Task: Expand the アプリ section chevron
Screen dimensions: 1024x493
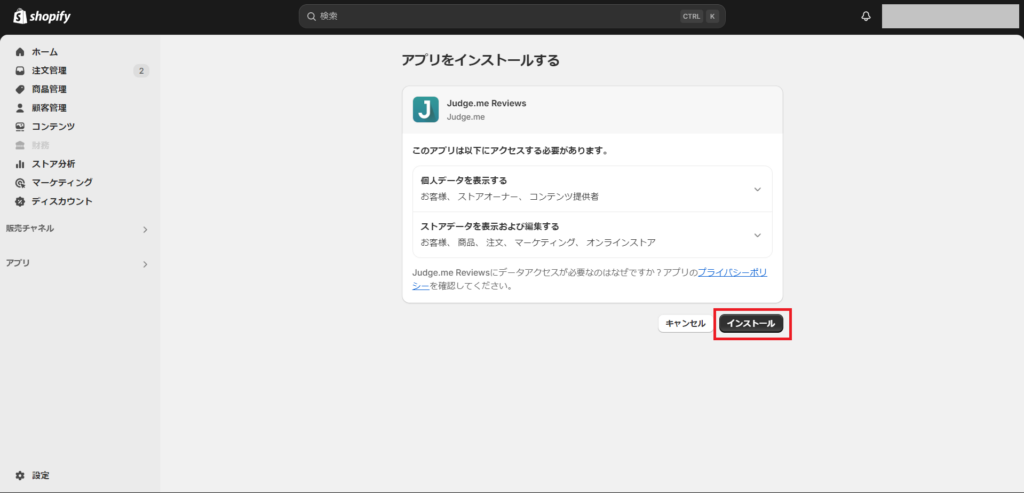Action: click(145, 264)
